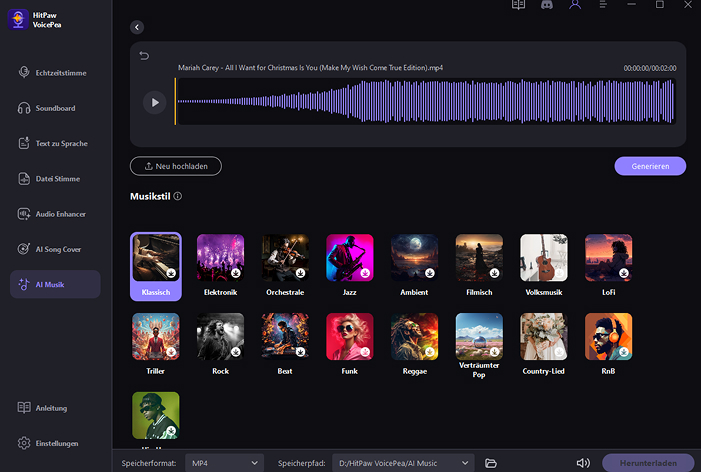Open the Speicherformat MP4 dropdown
This screenshot has width=701, height=472.
[x=224, y=463]
